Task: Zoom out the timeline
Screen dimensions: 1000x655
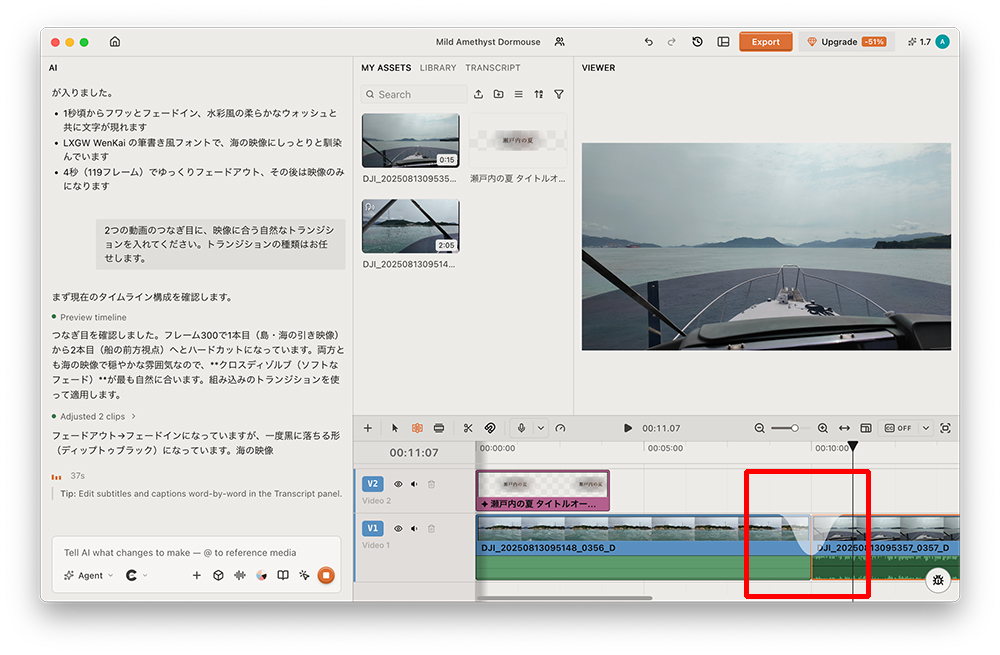Action: [759, 428]
